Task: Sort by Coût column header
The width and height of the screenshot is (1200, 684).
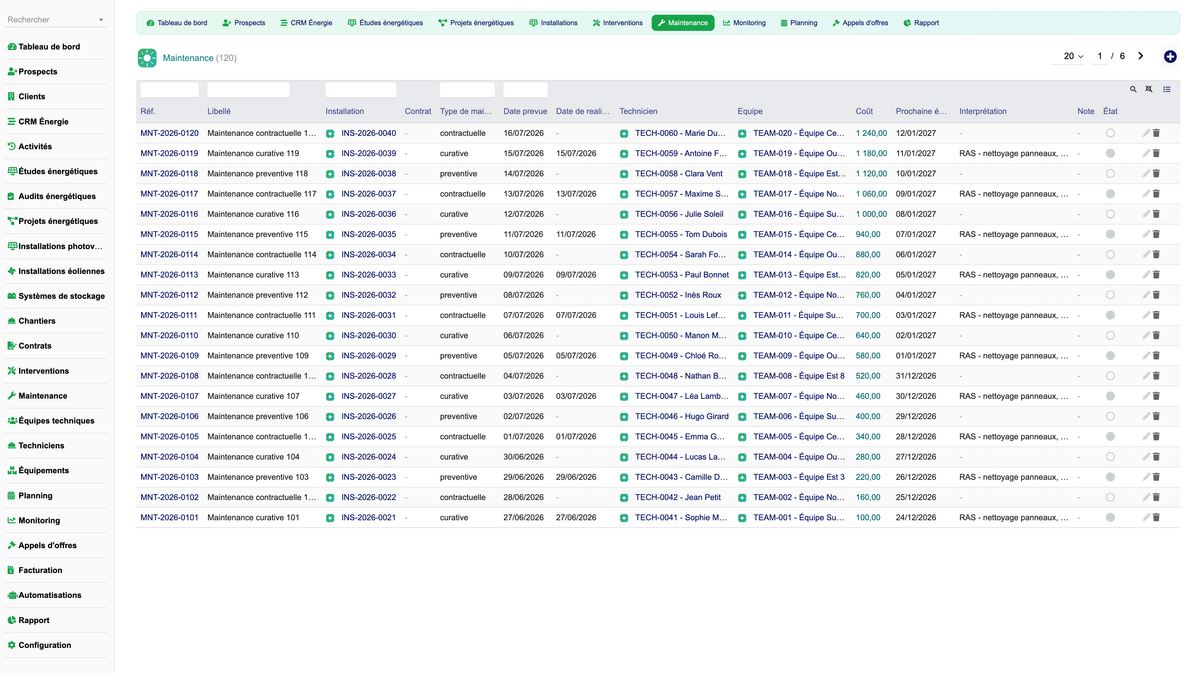Action: [x=864, y=111]
